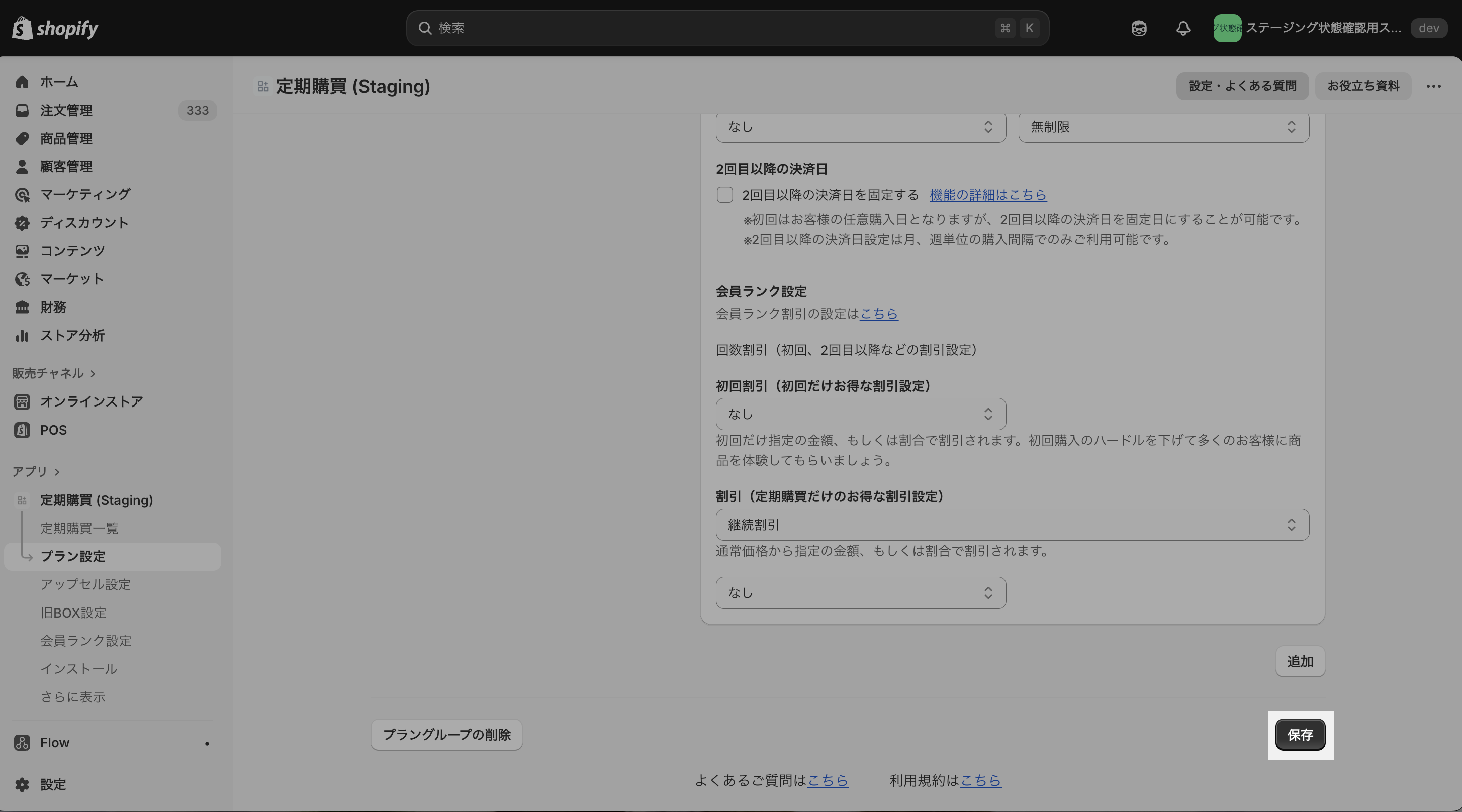The height and width of the screenshot is (812, 1462).
Task: Select アップセル設定 in app submenu
Action: coord(85,584)
